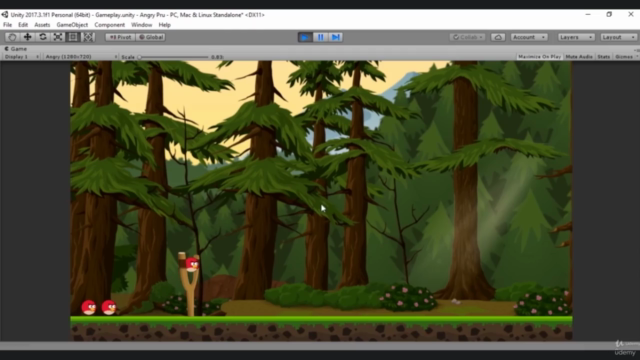
Task: Click the second waiting red bird
Action: (109, 307)
